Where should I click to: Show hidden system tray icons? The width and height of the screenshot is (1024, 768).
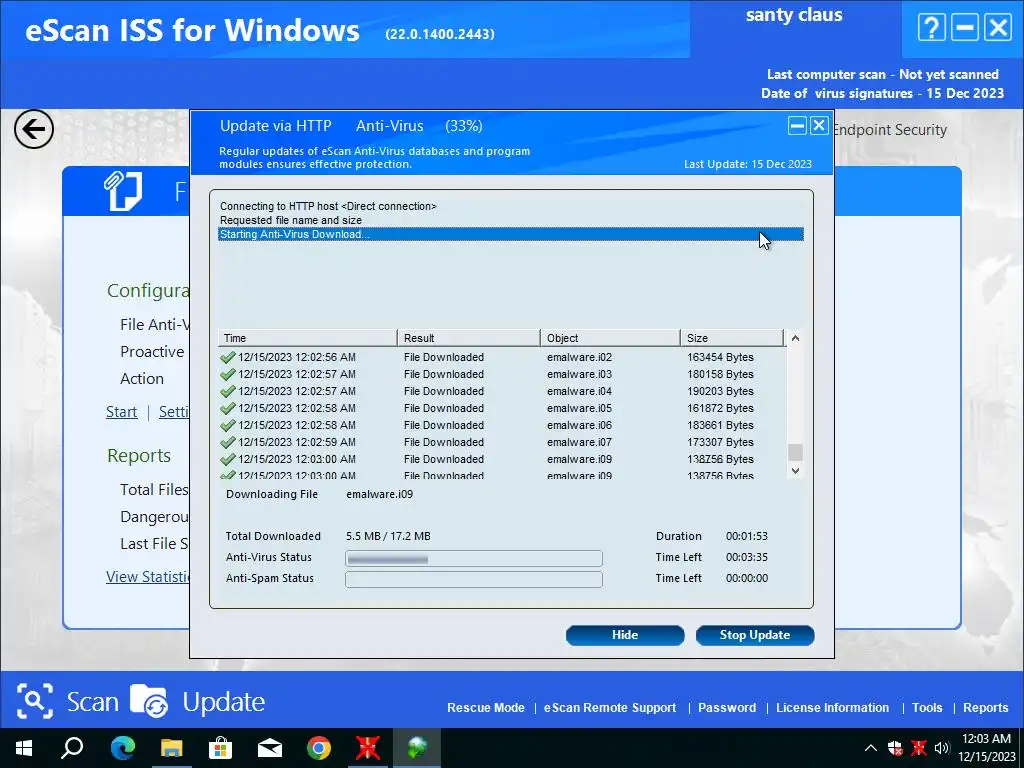coord(871,748)
